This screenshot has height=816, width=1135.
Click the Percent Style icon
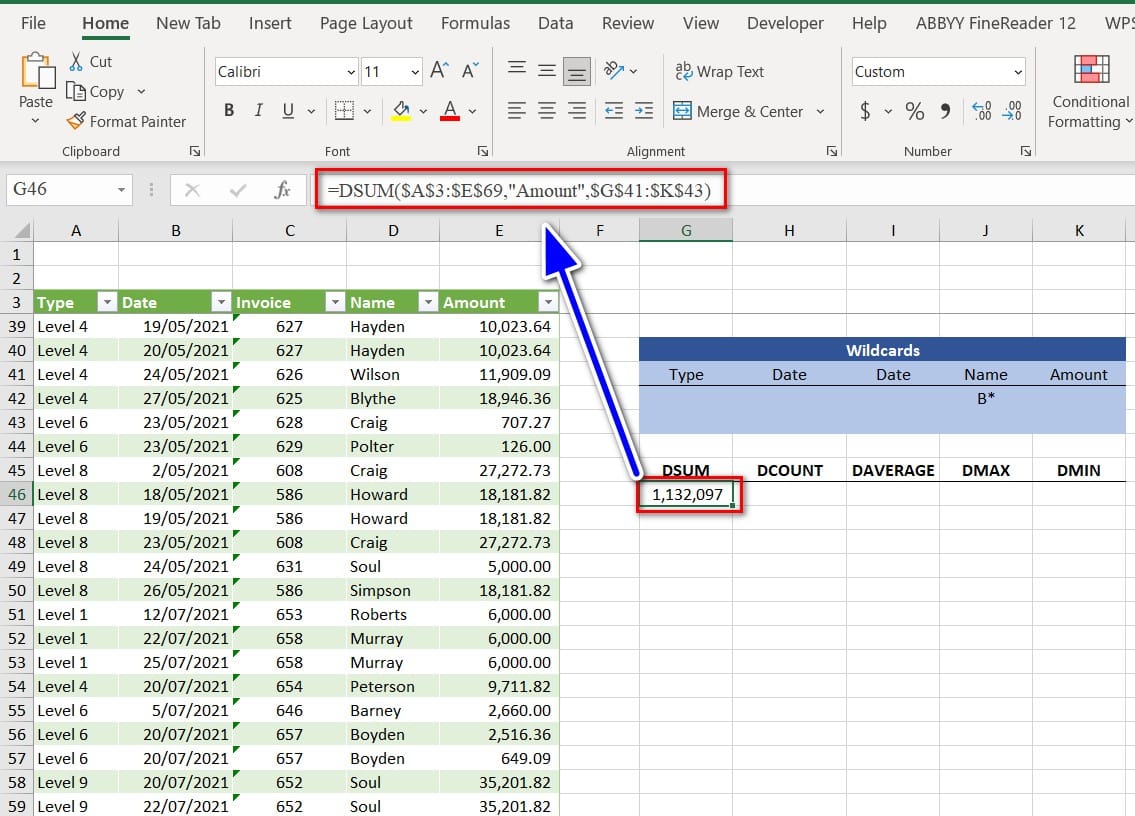(914, 111)
